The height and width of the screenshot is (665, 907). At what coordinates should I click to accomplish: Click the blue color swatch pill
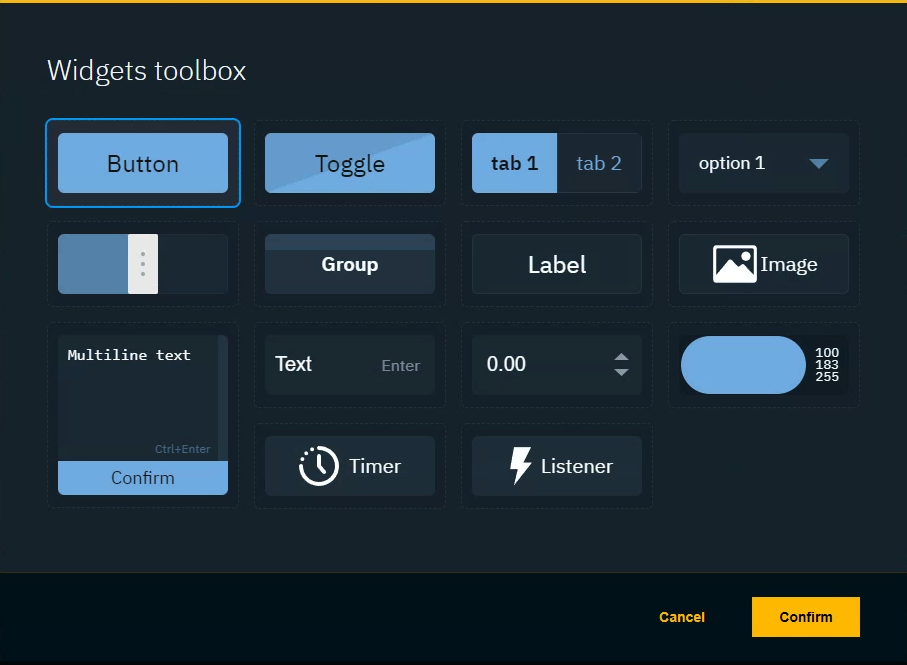[743, 365]
